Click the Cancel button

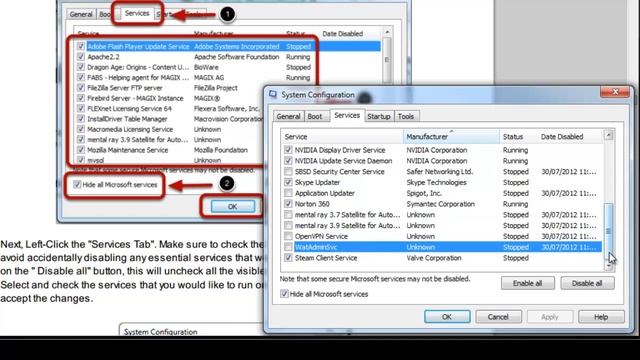pyautogui.click(x=498, y=317)
